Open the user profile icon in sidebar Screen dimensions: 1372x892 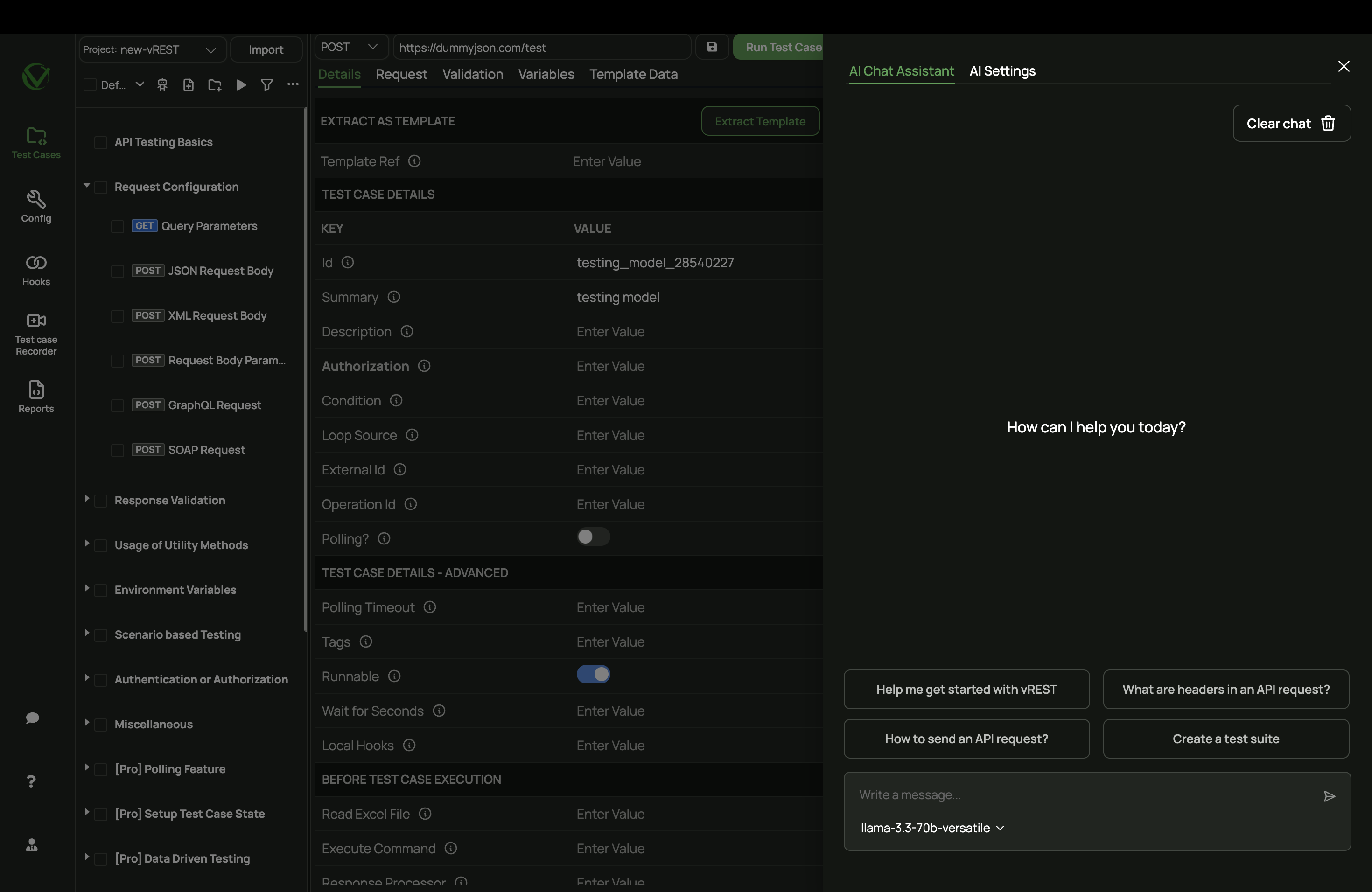pyautogui.click(x=32, y=845)
